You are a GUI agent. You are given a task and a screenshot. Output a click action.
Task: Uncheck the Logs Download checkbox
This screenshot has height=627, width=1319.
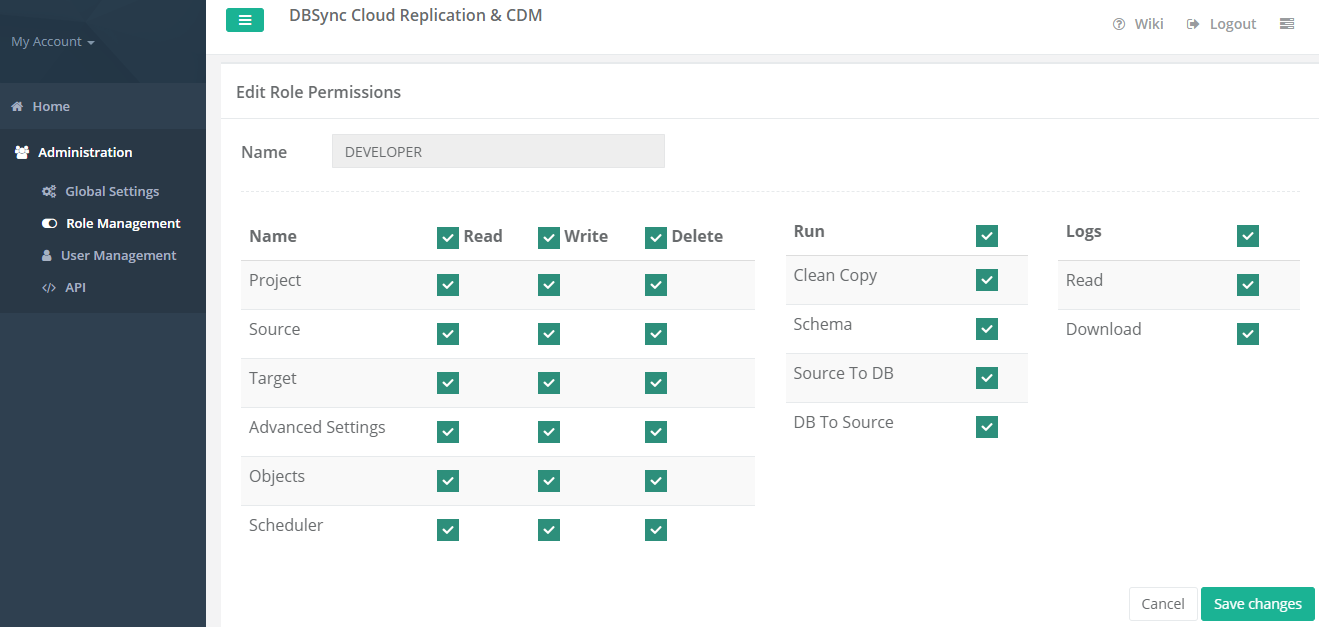[1248, 334]
